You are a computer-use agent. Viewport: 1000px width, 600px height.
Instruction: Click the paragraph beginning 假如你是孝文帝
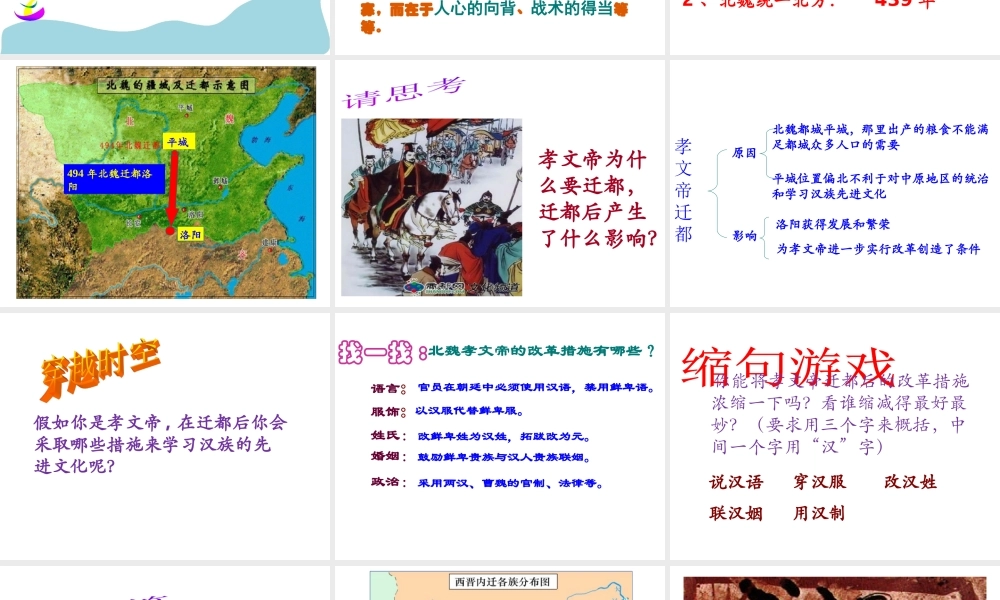[161, 444]
